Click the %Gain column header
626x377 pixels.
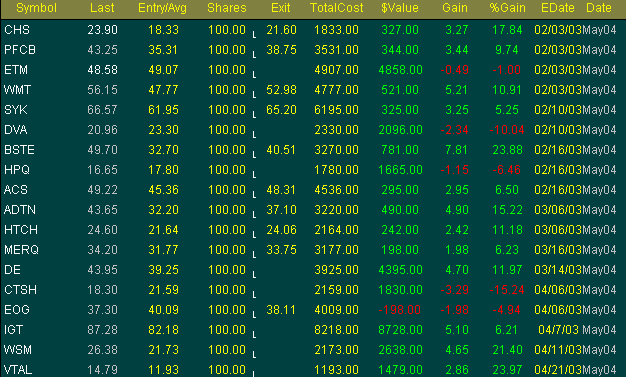[x=507, y=8]
